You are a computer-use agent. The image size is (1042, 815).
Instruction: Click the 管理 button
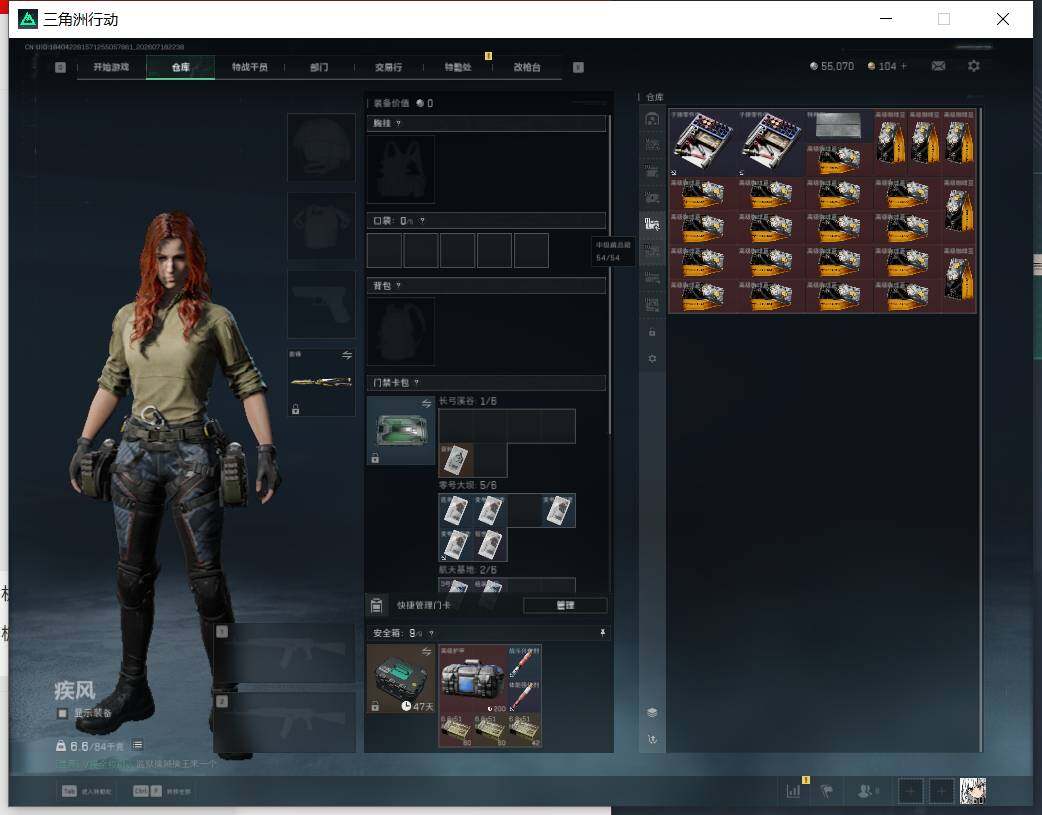565,605
